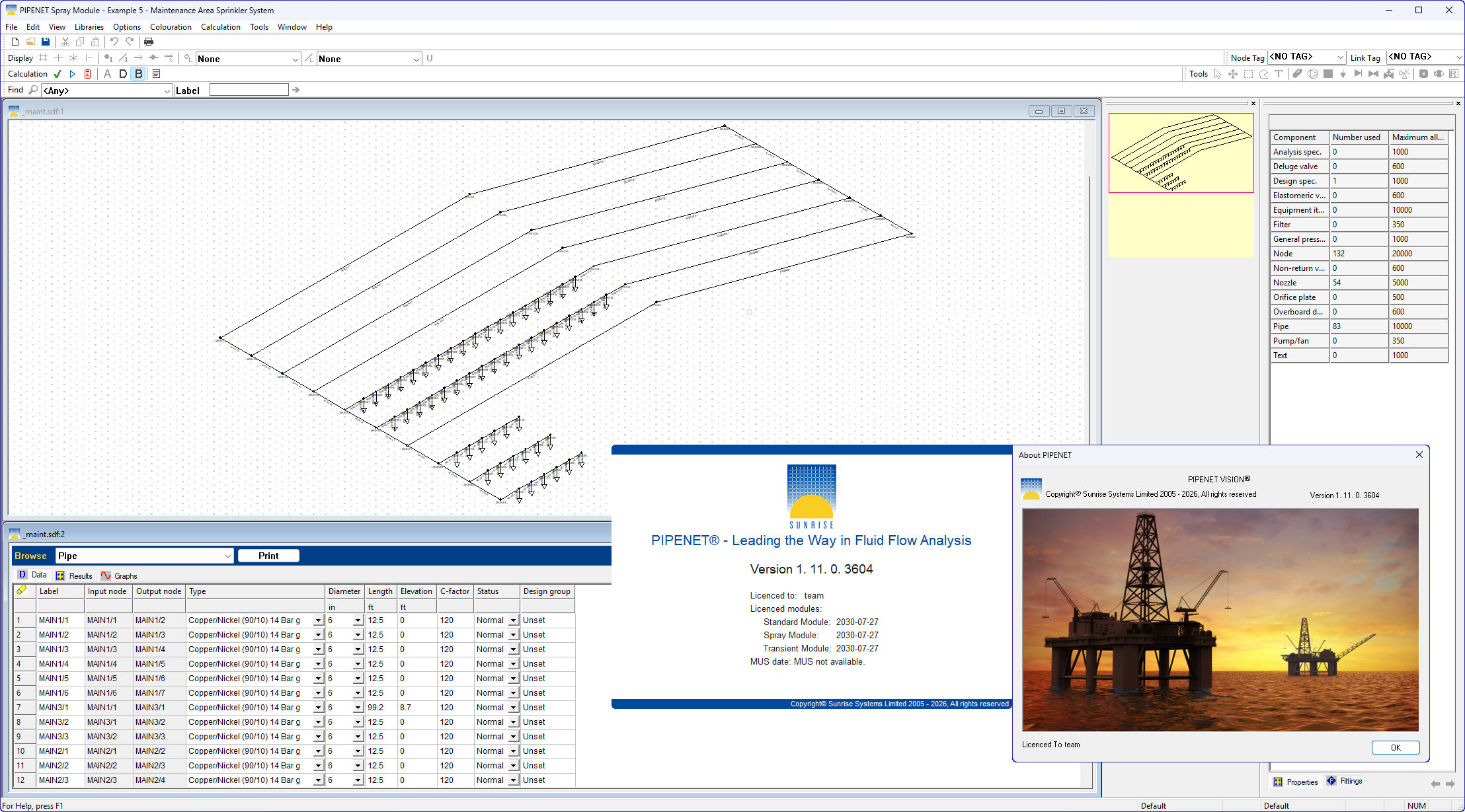This screenshot has height=812, width=1465.
Task: Open the Calculation menu
Action: [x=221, y=27]
